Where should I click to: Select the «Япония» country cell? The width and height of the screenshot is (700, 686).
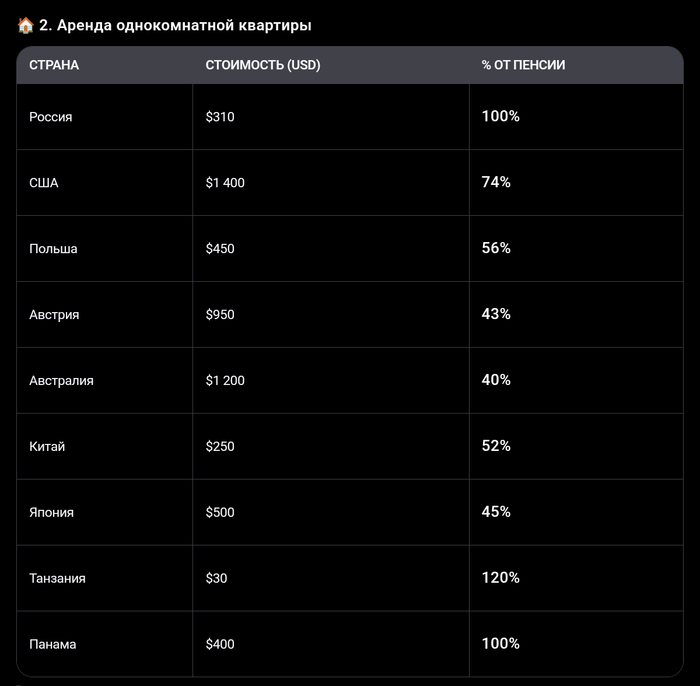[x=51, y=513]
